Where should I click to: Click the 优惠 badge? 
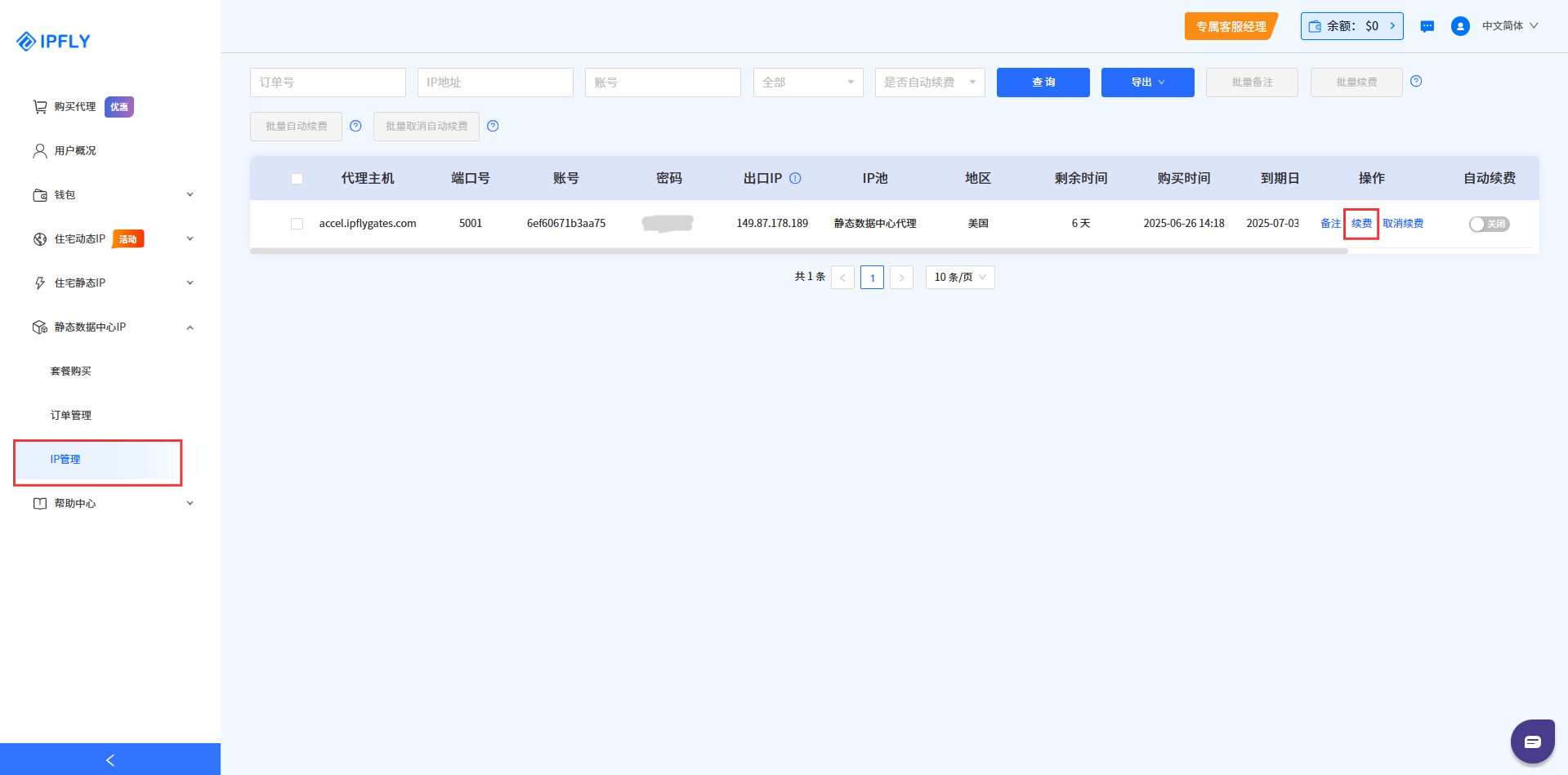pos(119,106)
